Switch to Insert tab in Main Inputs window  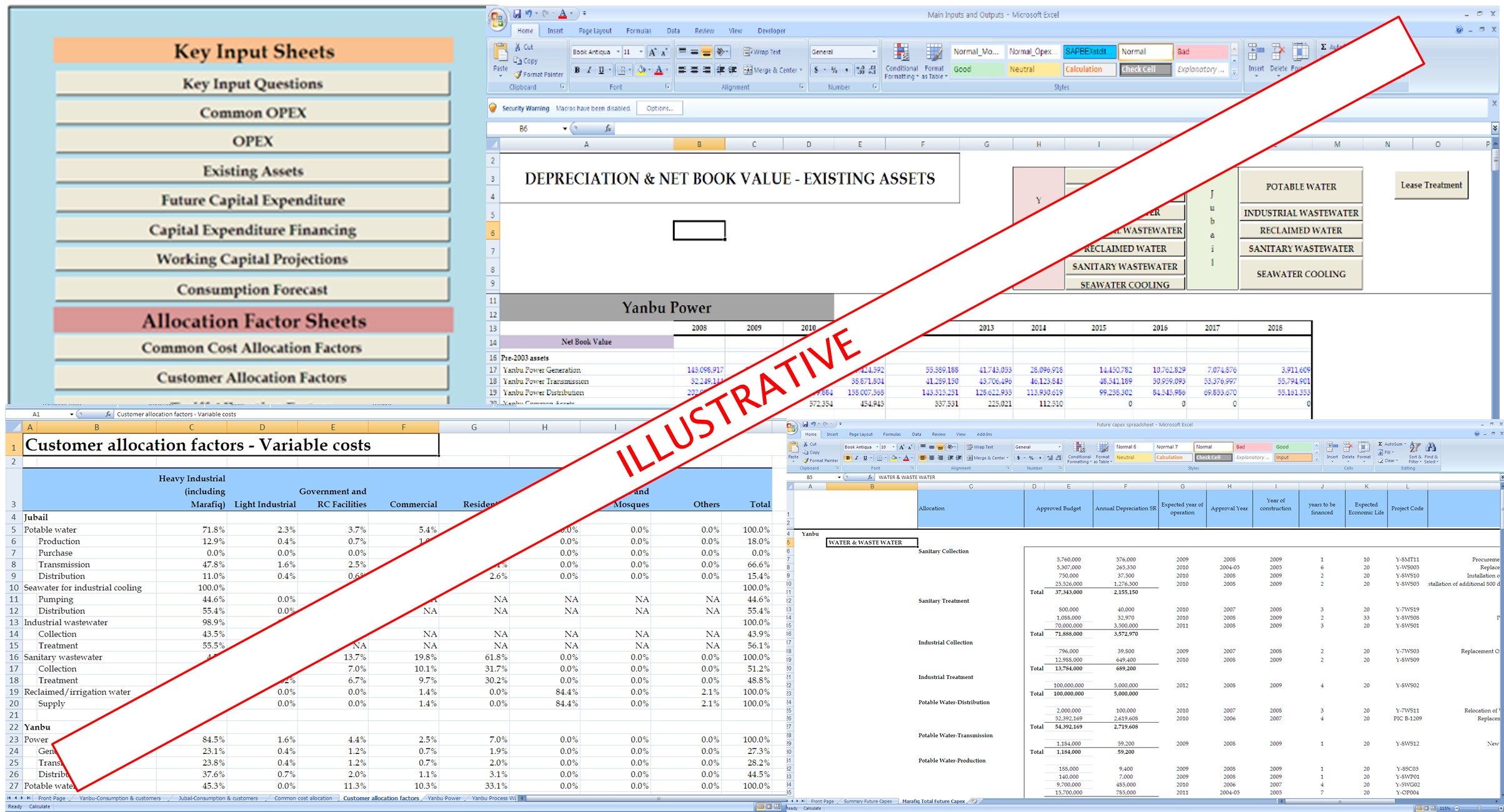click(x=555, y=31)
